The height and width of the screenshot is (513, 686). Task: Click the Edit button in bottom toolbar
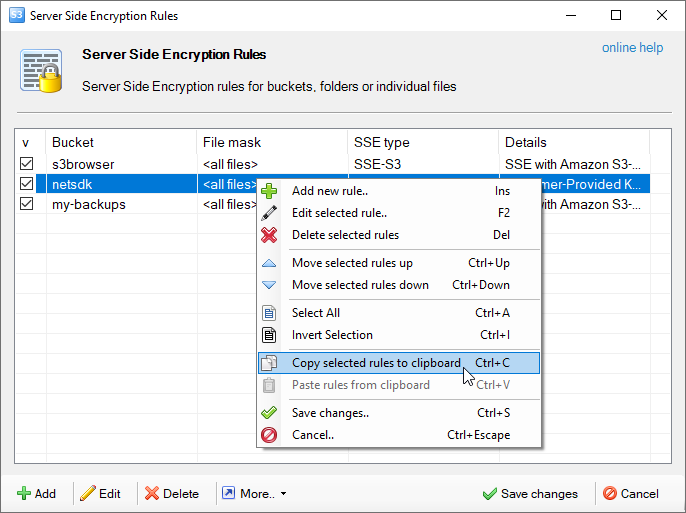click(101, 494)
